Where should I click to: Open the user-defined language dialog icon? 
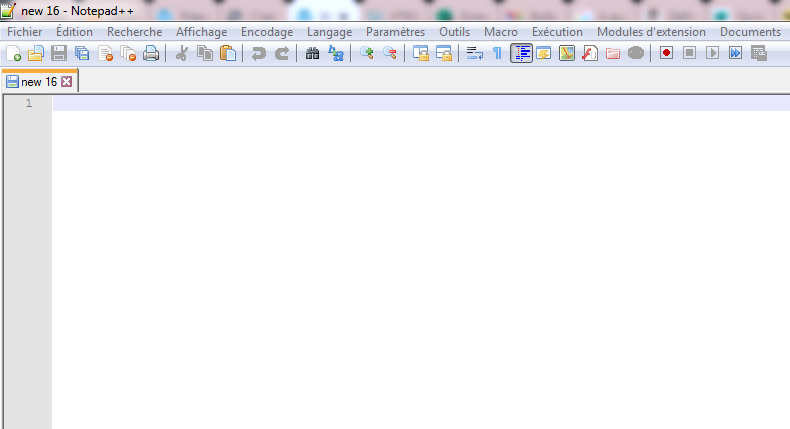544,53
